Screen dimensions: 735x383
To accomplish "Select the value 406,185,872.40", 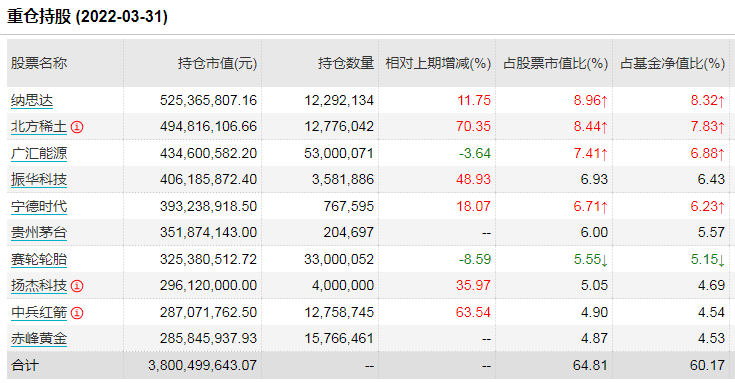I will (209, 180).
